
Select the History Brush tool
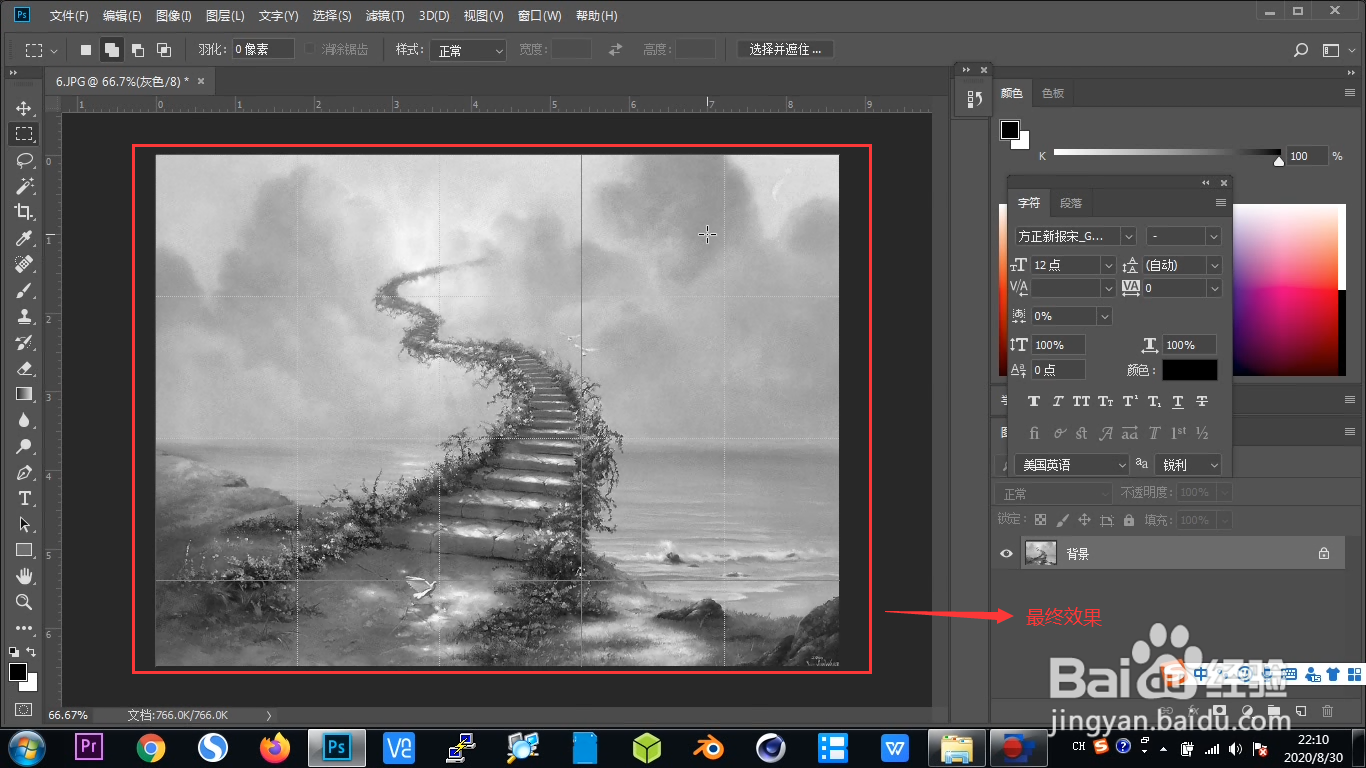click(x=24, y=342)
